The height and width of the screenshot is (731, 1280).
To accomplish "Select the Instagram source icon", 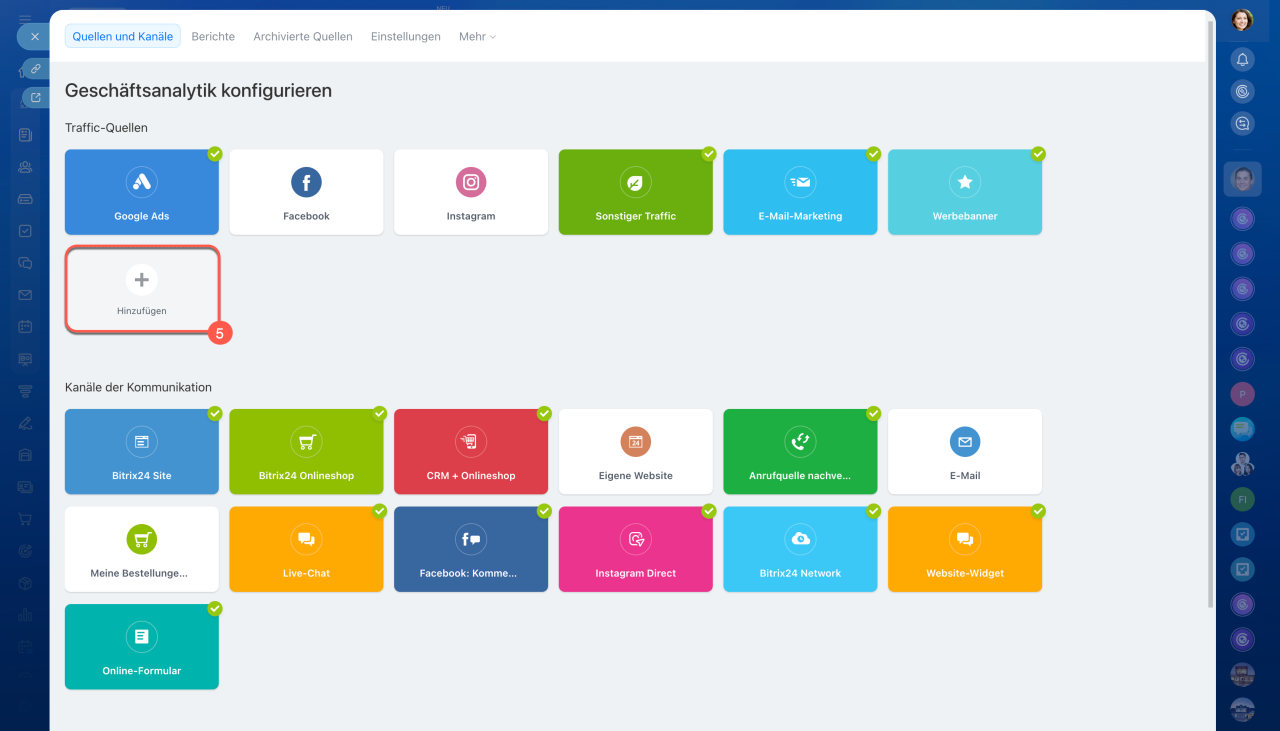I will (471, 182).
